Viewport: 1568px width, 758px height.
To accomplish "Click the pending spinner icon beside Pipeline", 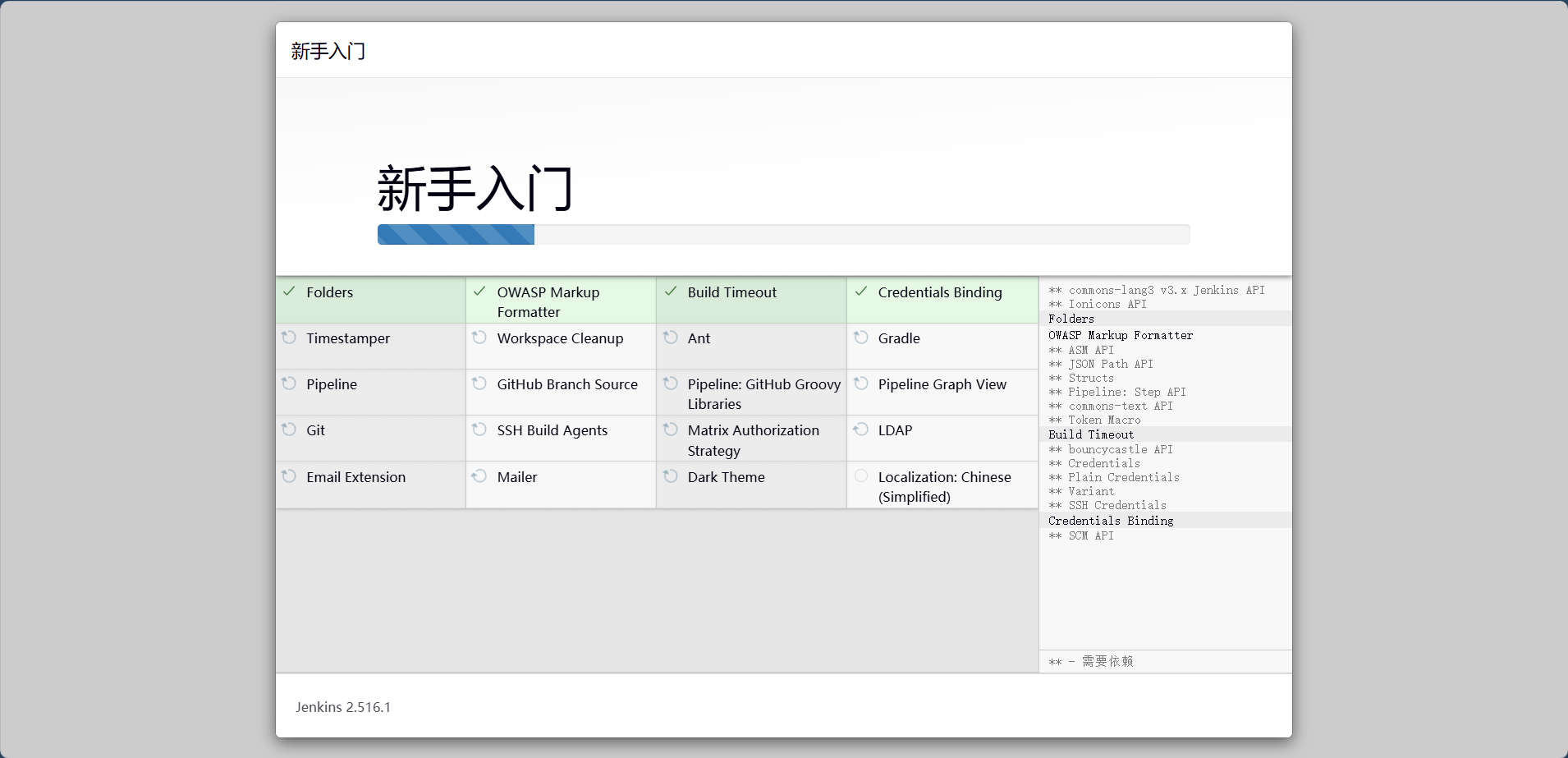I will pos(289,384).
